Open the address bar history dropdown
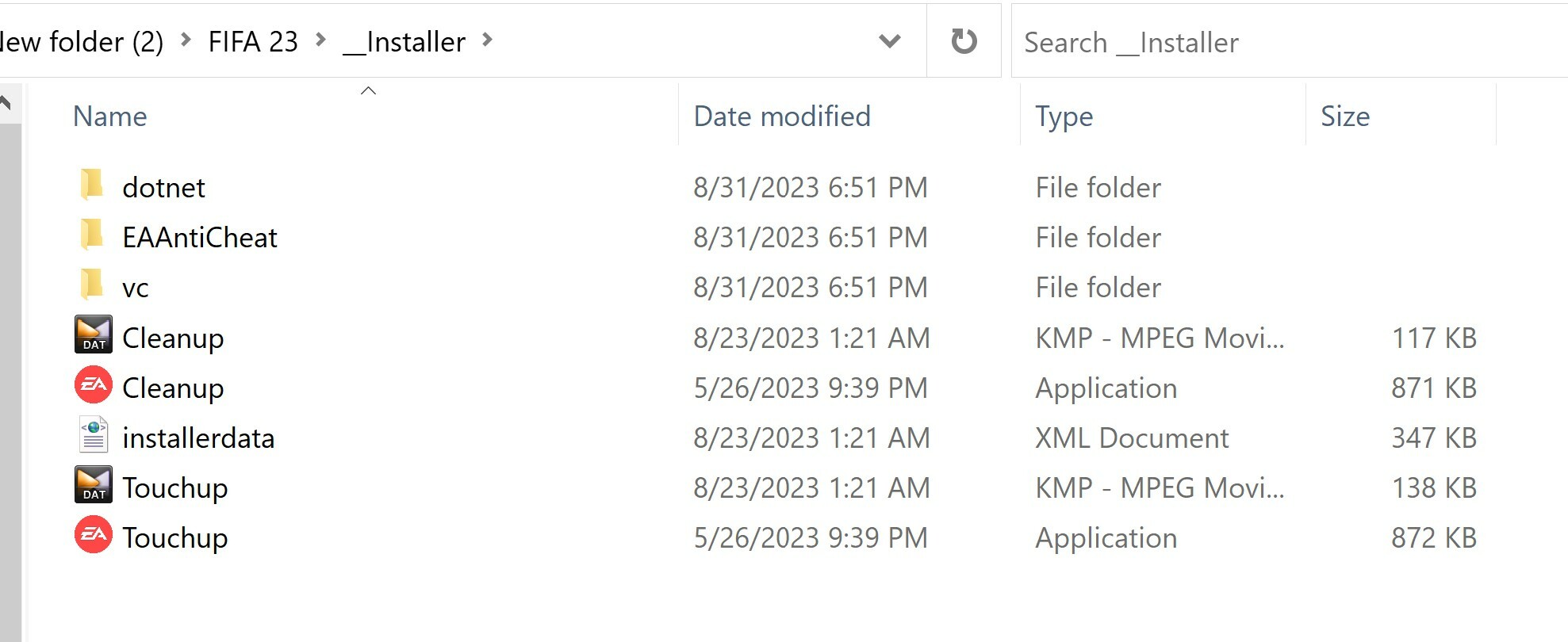The width and height of the screenshot is (1568, 642). (890, 41)
